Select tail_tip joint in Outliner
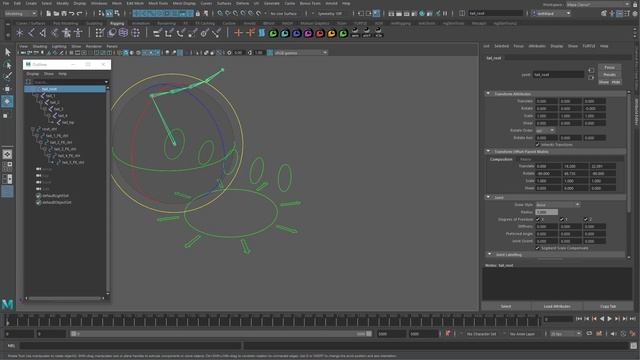Viewport: 640px width, 360px height. point(68,122)
